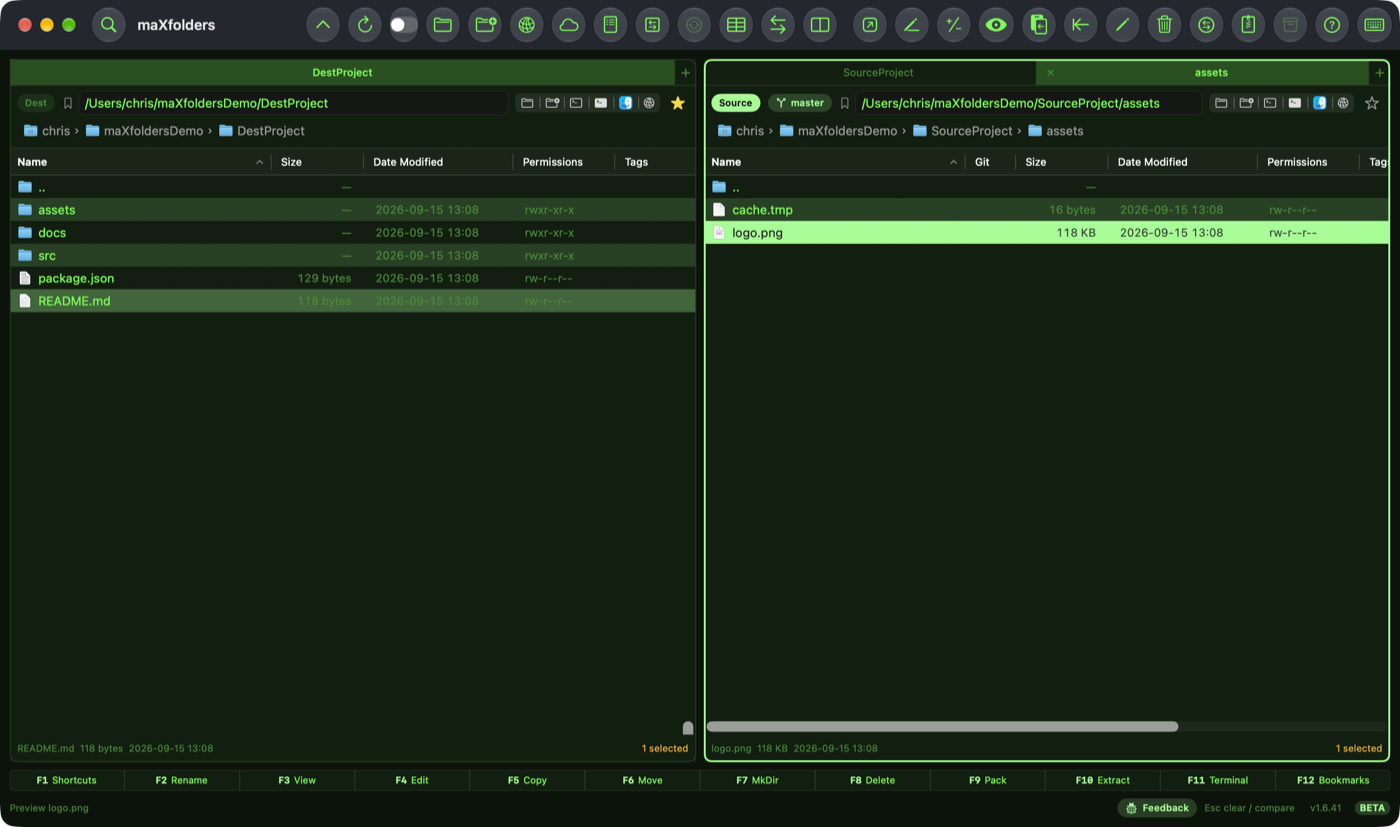Unfavorite DestProject with the yellow star
This screenshot has width=1400, height=827.
[678, 103]
